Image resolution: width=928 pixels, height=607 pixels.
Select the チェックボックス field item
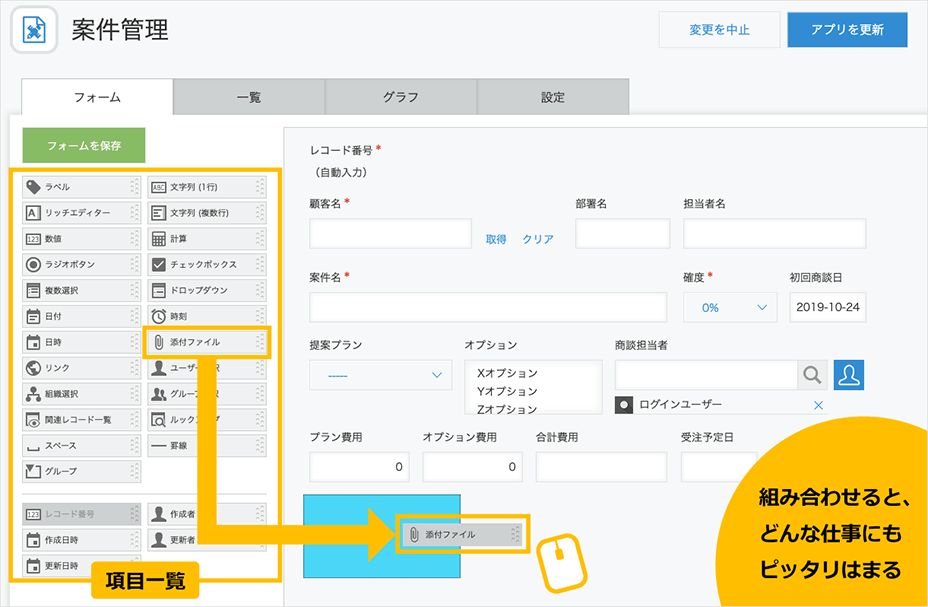point(203,265)
